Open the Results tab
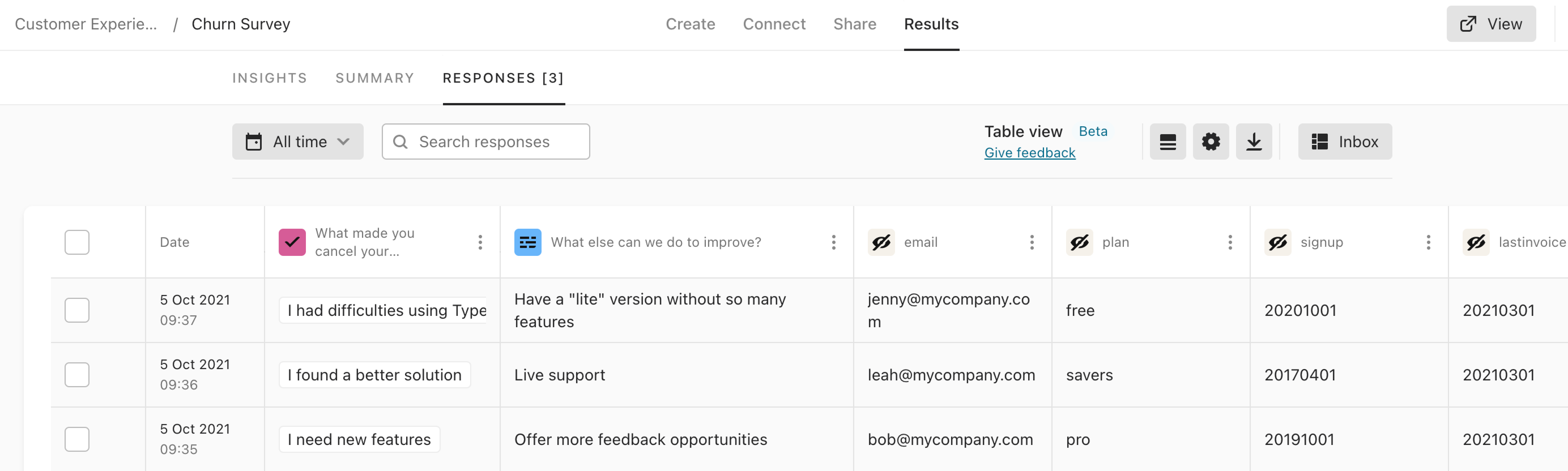 [931, 24]
